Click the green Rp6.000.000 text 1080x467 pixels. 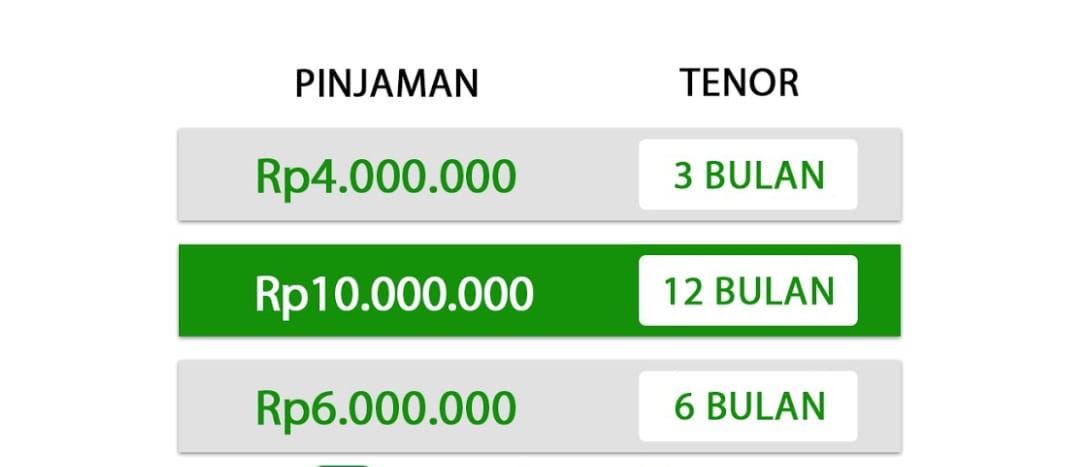pos(386,408)
